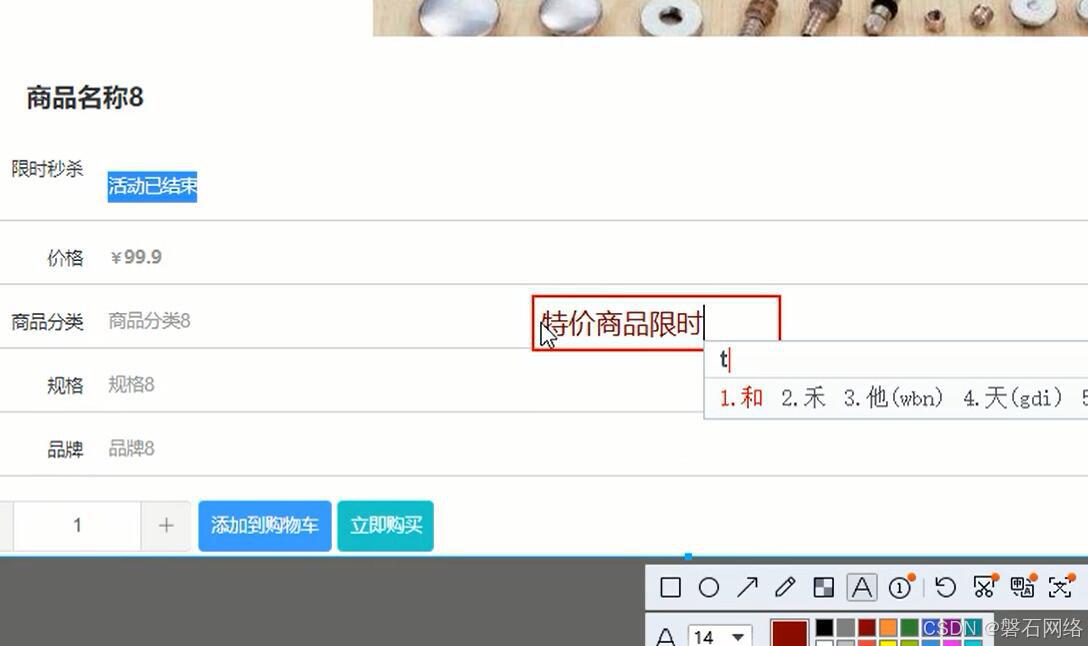Click the plus to increase quantity
This screenshot has height=646, width=1088.
(165, 525)
